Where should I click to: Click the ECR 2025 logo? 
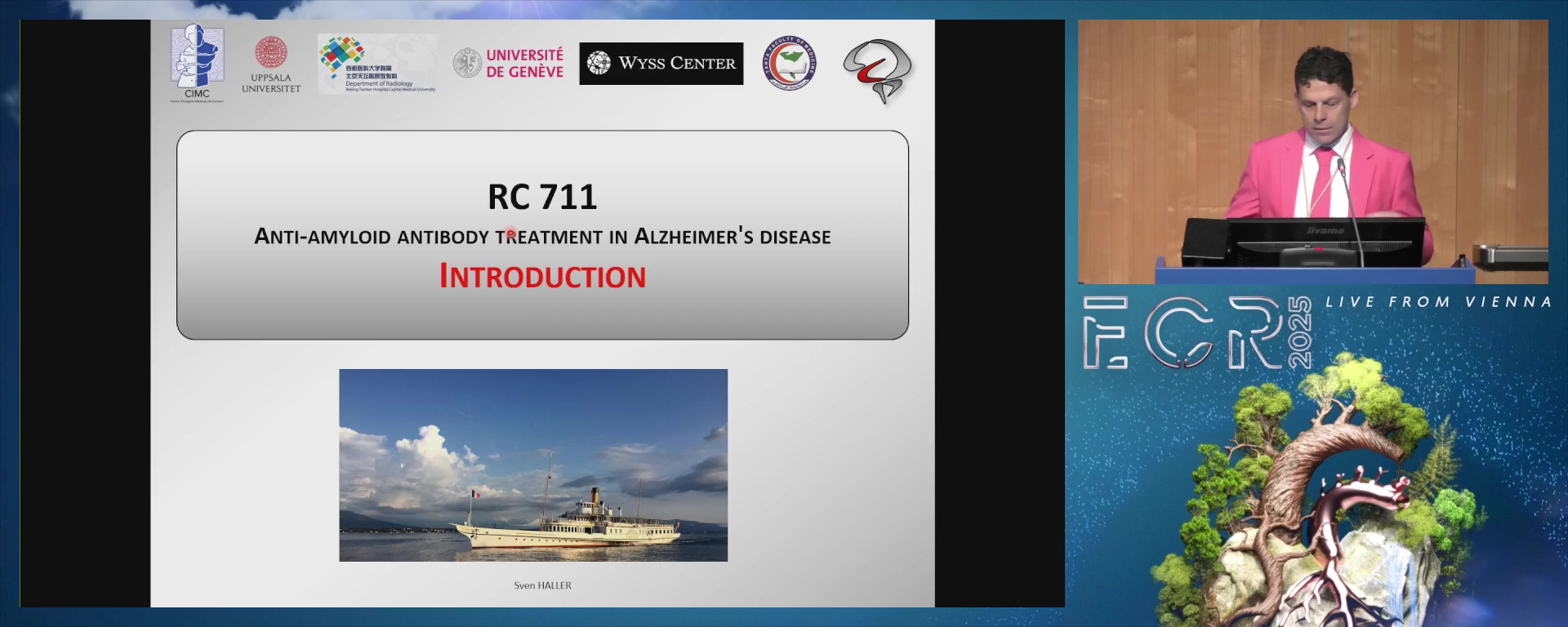(x=1197, y=332)
